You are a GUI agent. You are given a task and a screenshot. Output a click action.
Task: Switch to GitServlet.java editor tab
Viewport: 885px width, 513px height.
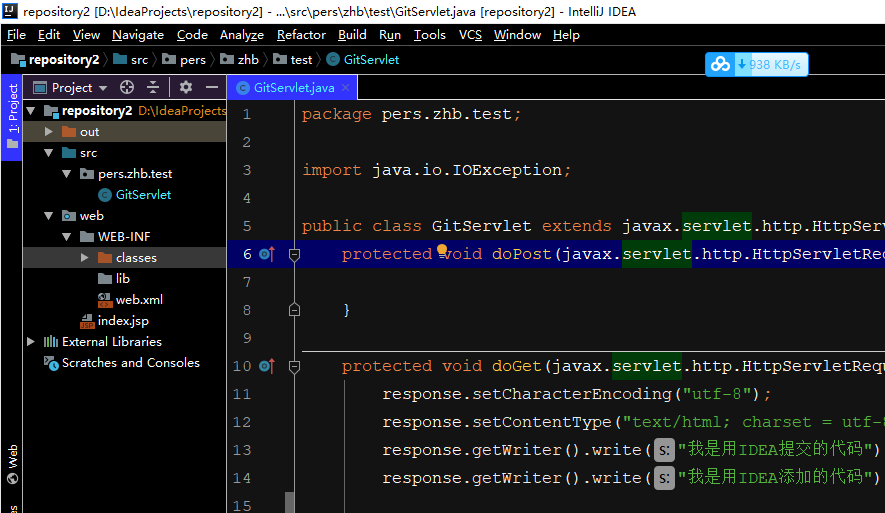click(x=293, y=87)
